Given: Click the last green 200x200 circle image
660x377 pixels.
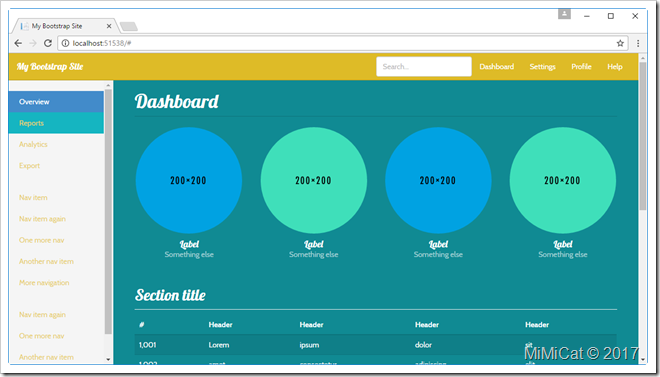Looking at the screenshot, I should [x=563, y=181].
